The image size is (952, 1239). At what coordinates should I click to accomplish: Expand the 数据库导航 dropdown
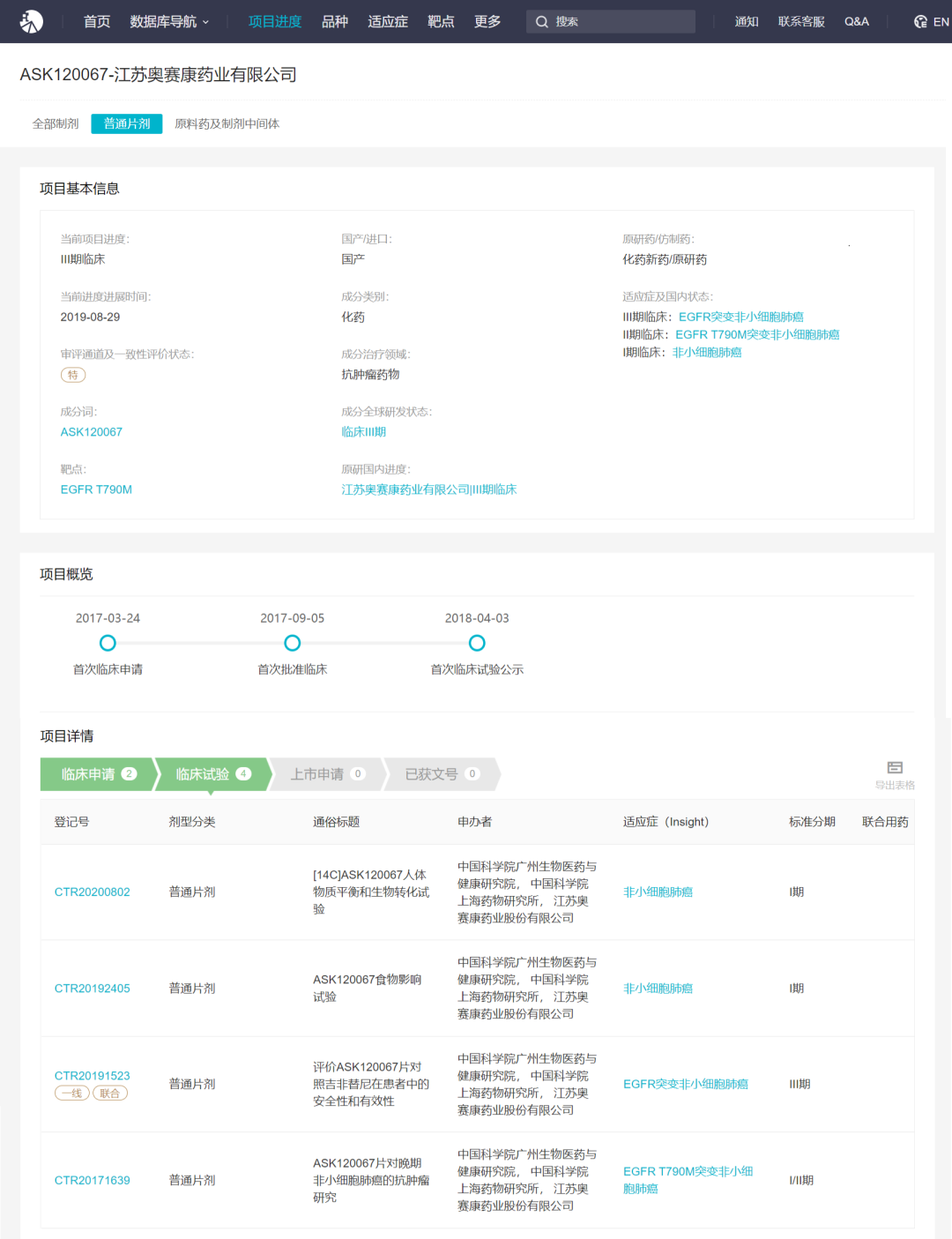[169, 22]
